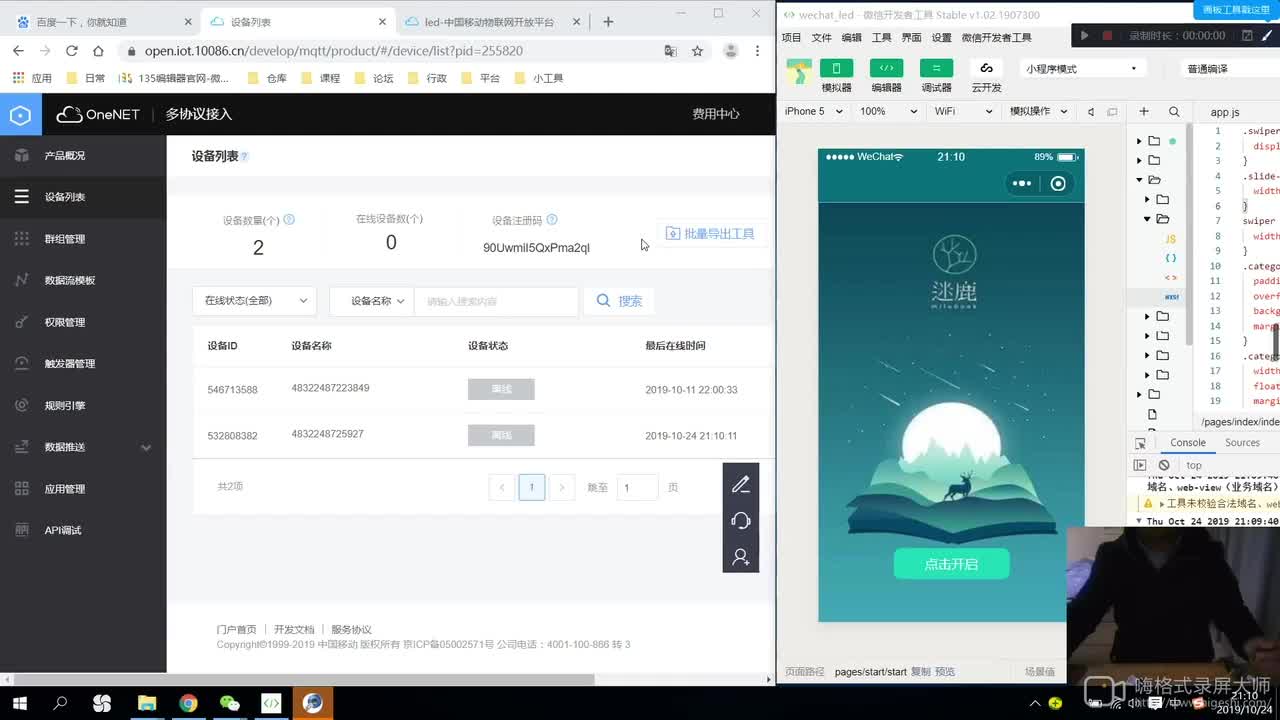Expand 数据推送 sidebar chevron
Image resolution: width=1280 pixels, height=720 pixels.
point(146,448)
